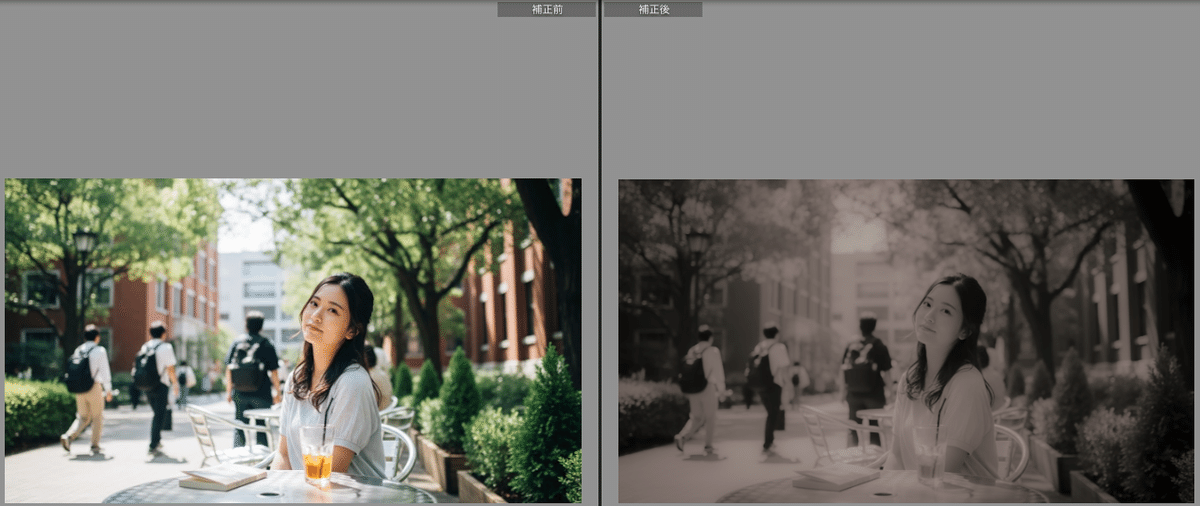Click the street lamp in the color photo
This screenshot has height=506, width=1200.
pos(85,244)
